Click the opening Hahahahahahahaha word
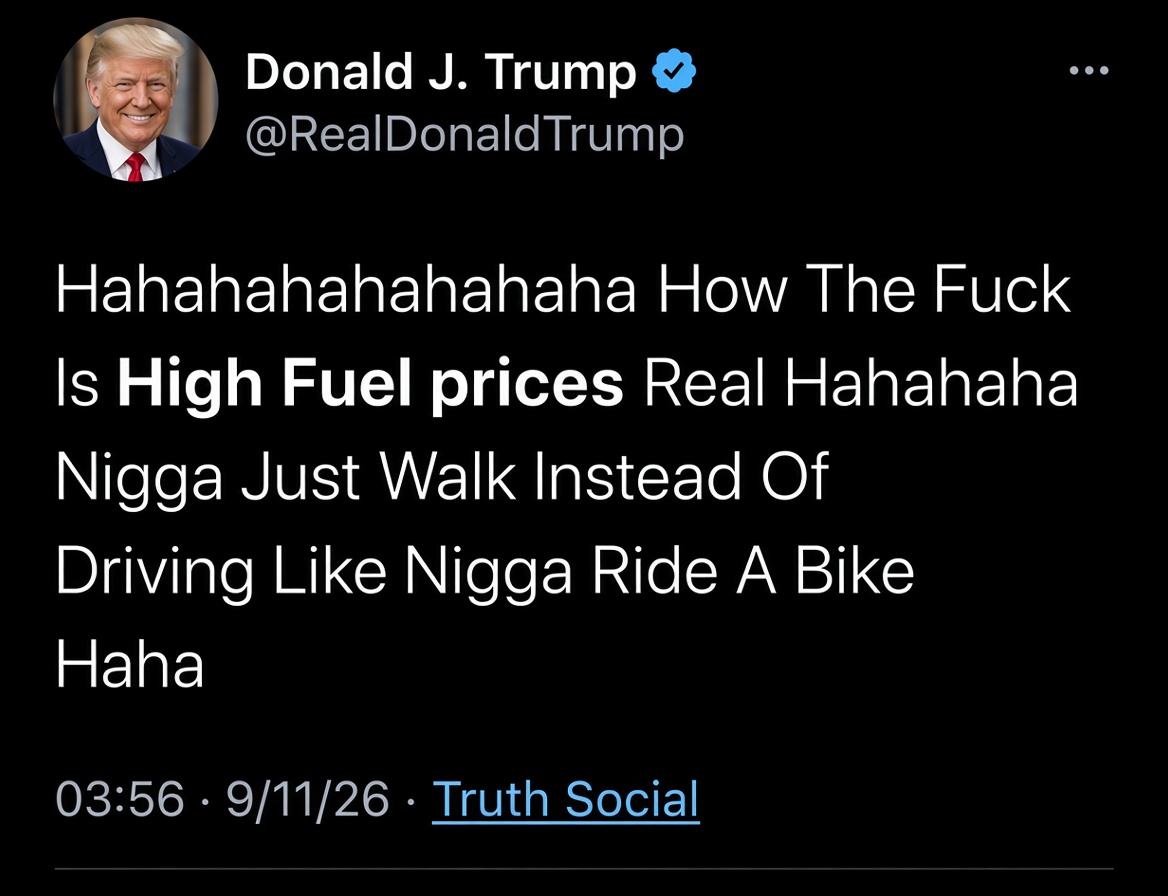The height and width of the screenshot is (896, 1168). 346,289
